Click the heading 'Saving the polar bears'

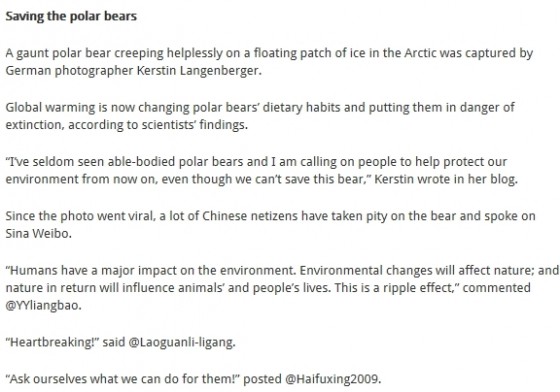[71, 16]
